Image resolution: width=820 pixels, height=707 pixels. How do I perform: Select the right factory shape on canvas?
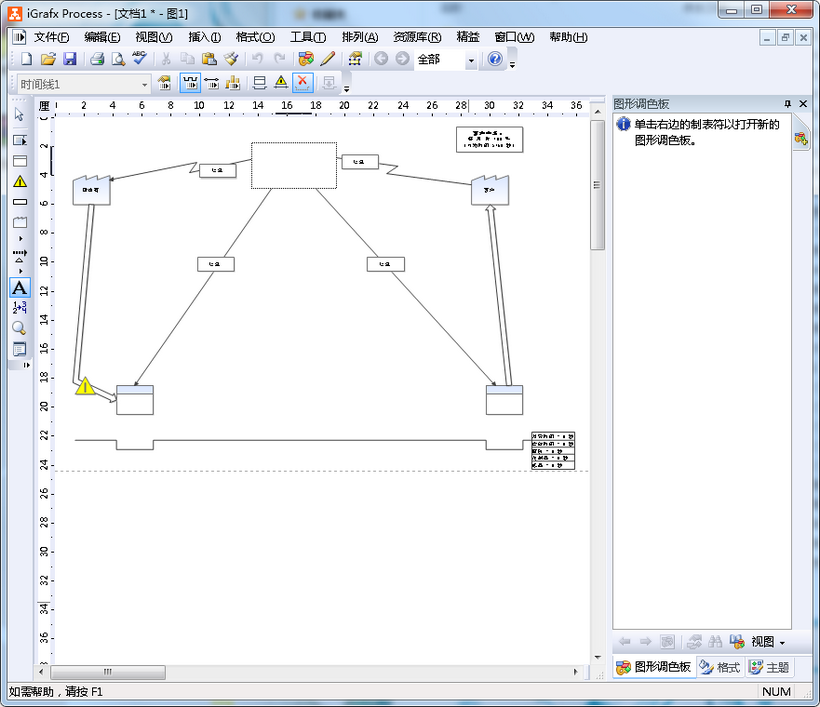[490, 190]
